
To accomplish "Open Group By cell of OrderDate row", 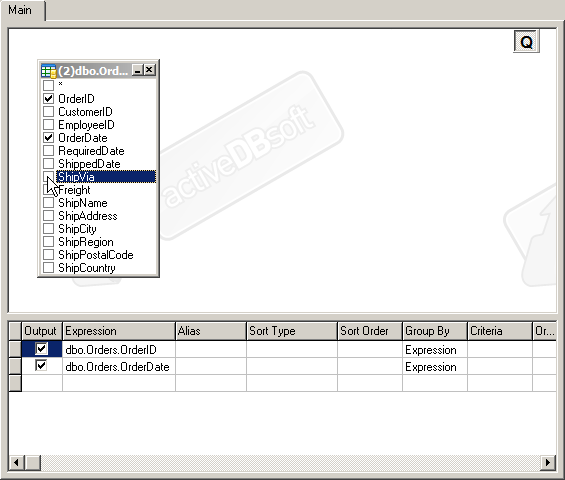I will pyautogui.click(x=435, y=366).
